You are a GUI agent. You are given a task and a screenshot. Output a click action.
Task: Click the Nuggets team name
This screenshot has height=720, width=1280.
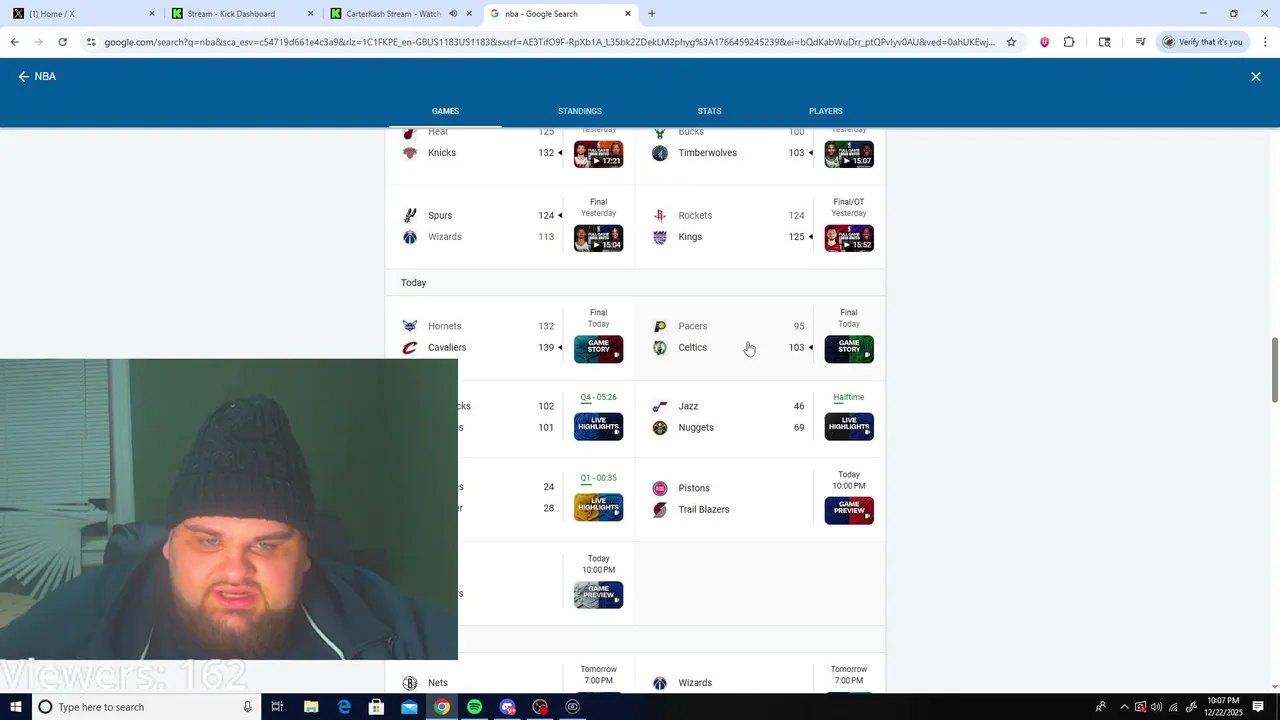click(696, 428)
